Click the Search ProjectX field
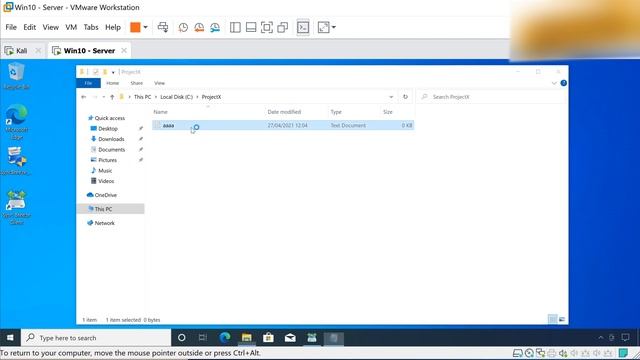640x360 pixels. 491,97
